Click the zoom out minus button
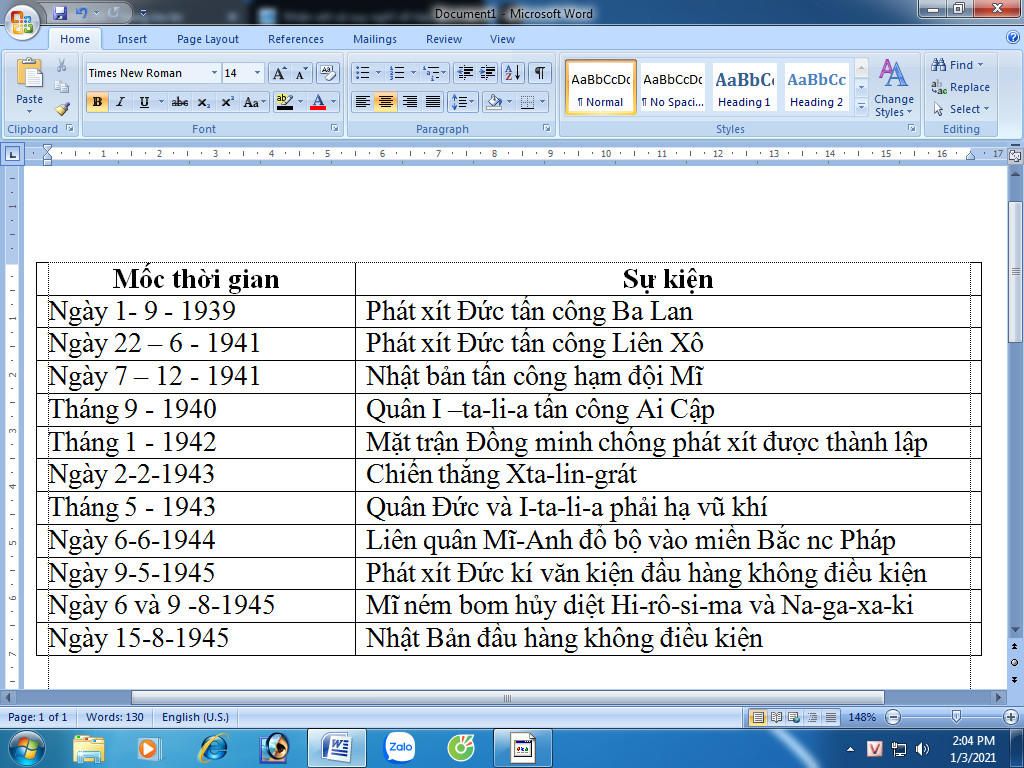Image resolution: width=1024 pixels, height=768 pixels. [893, 717]
